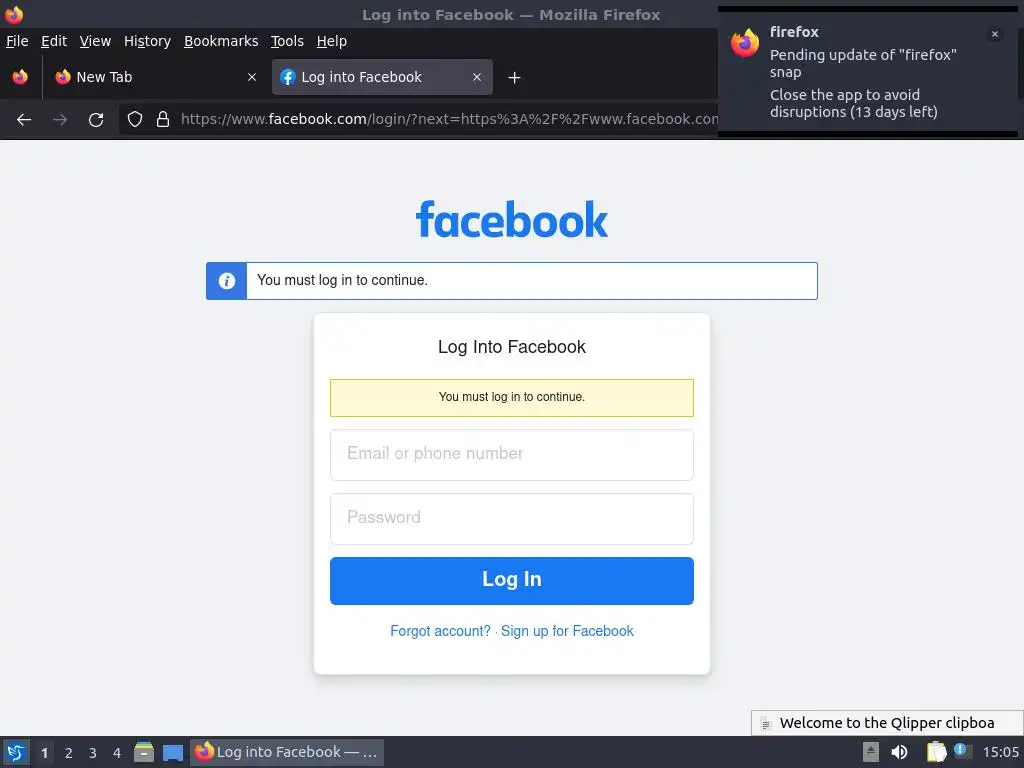Focus the Email or phone number field

click(x=512, y=455)
